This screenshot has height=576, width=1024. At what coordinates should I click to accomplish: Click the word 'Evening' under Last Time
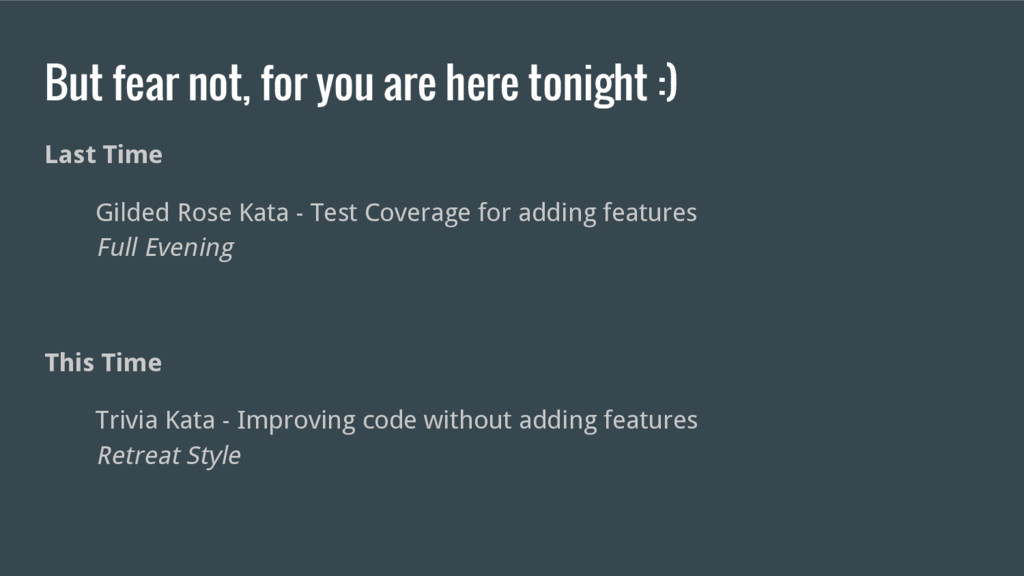tap(189, 248)
